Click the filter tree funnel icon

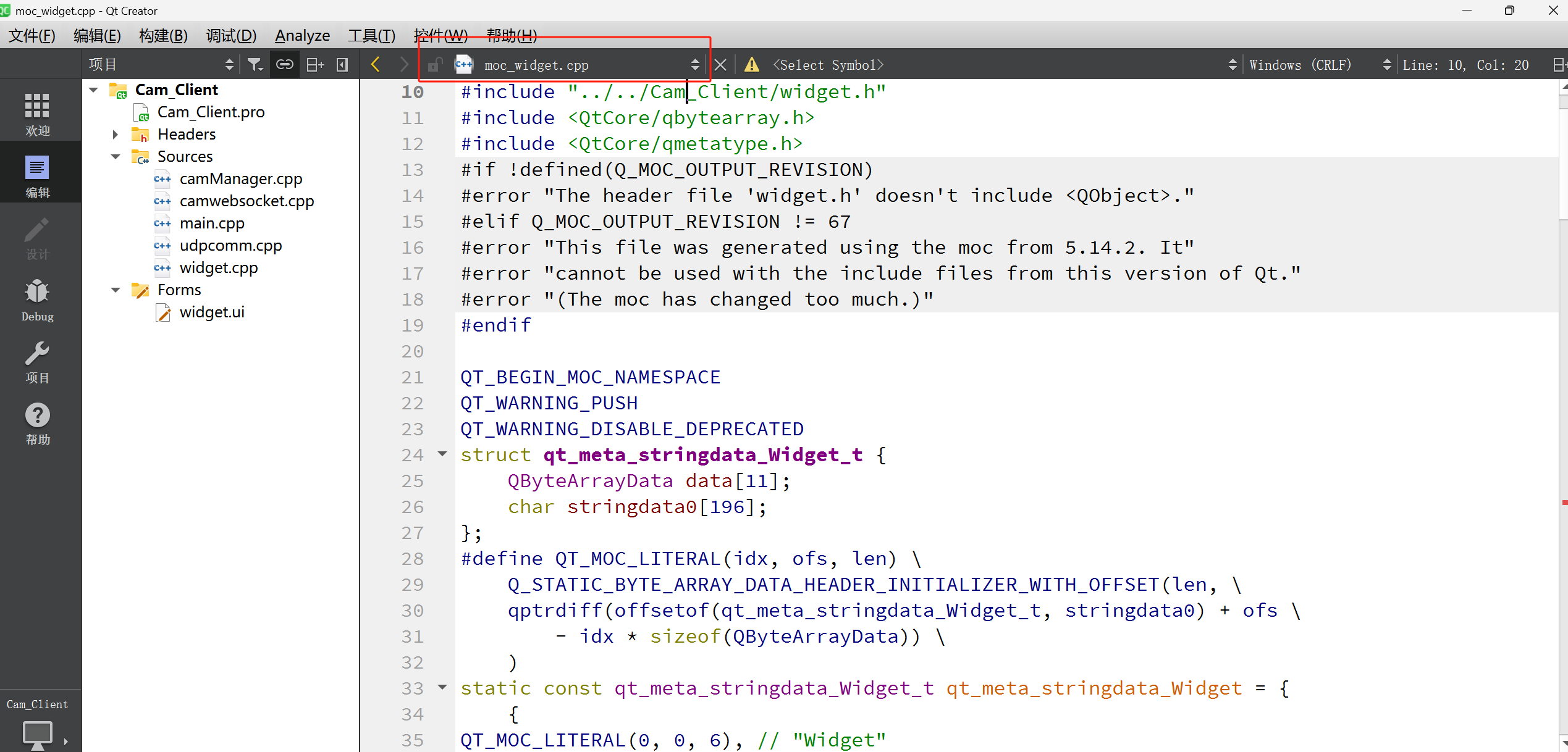pos(255,65)
